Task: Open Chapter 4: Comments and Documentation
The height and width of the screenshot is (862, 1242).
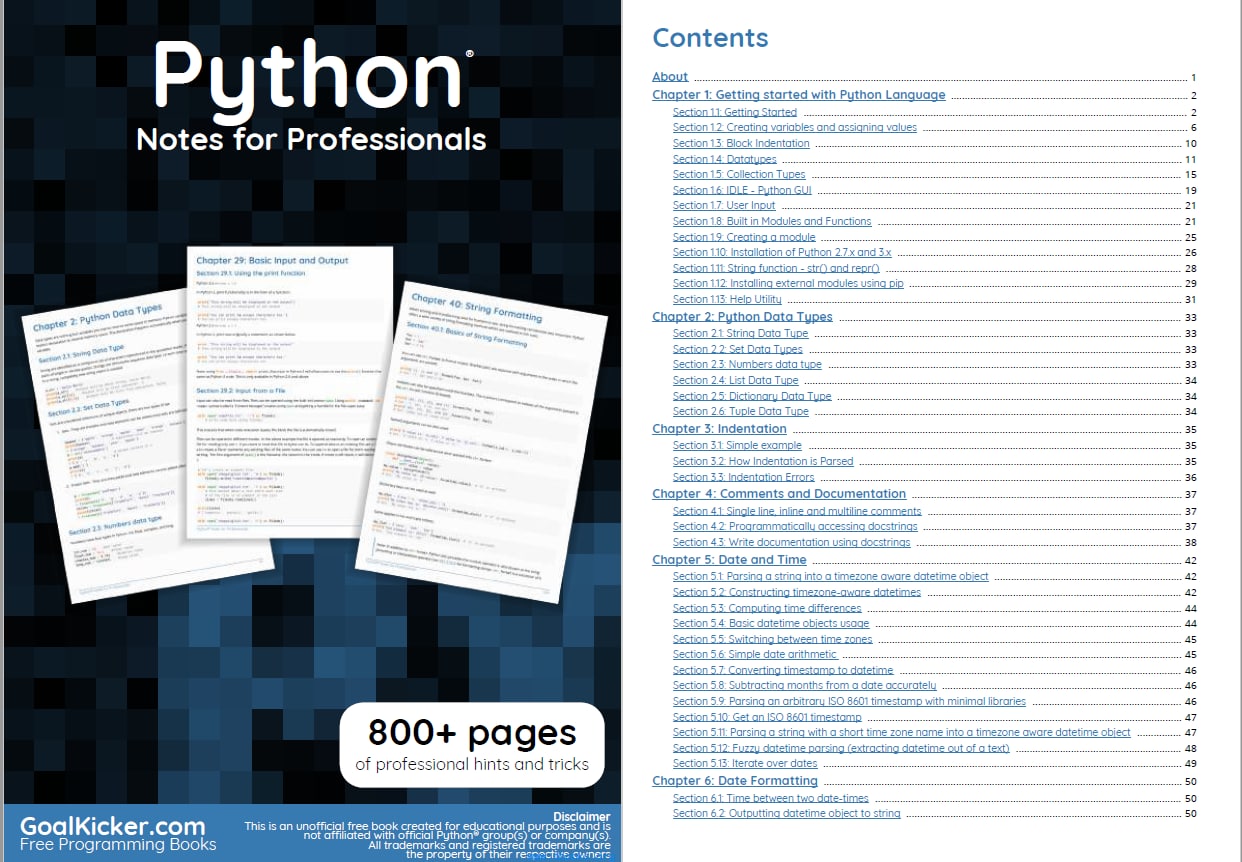Action: pos(779,494)
